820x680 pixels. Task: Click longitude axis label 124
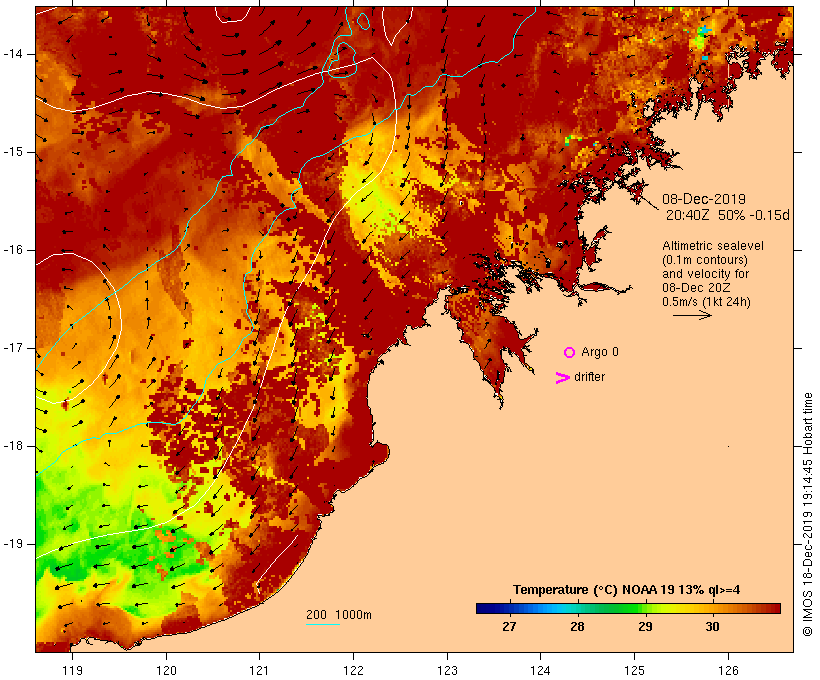(x=540, y=671)
